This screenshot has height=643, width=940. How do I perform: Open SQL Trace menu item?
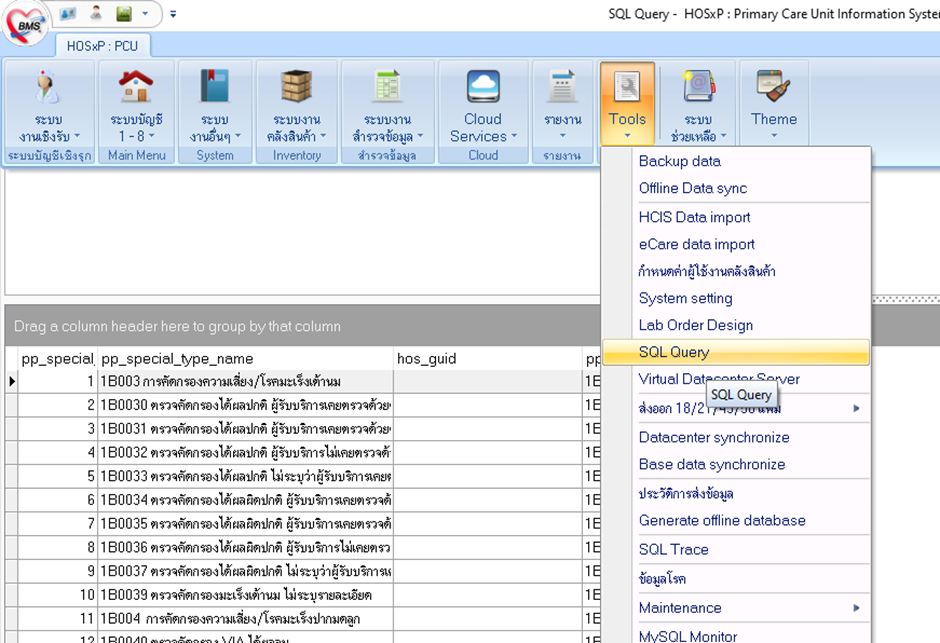coord(736,549)
